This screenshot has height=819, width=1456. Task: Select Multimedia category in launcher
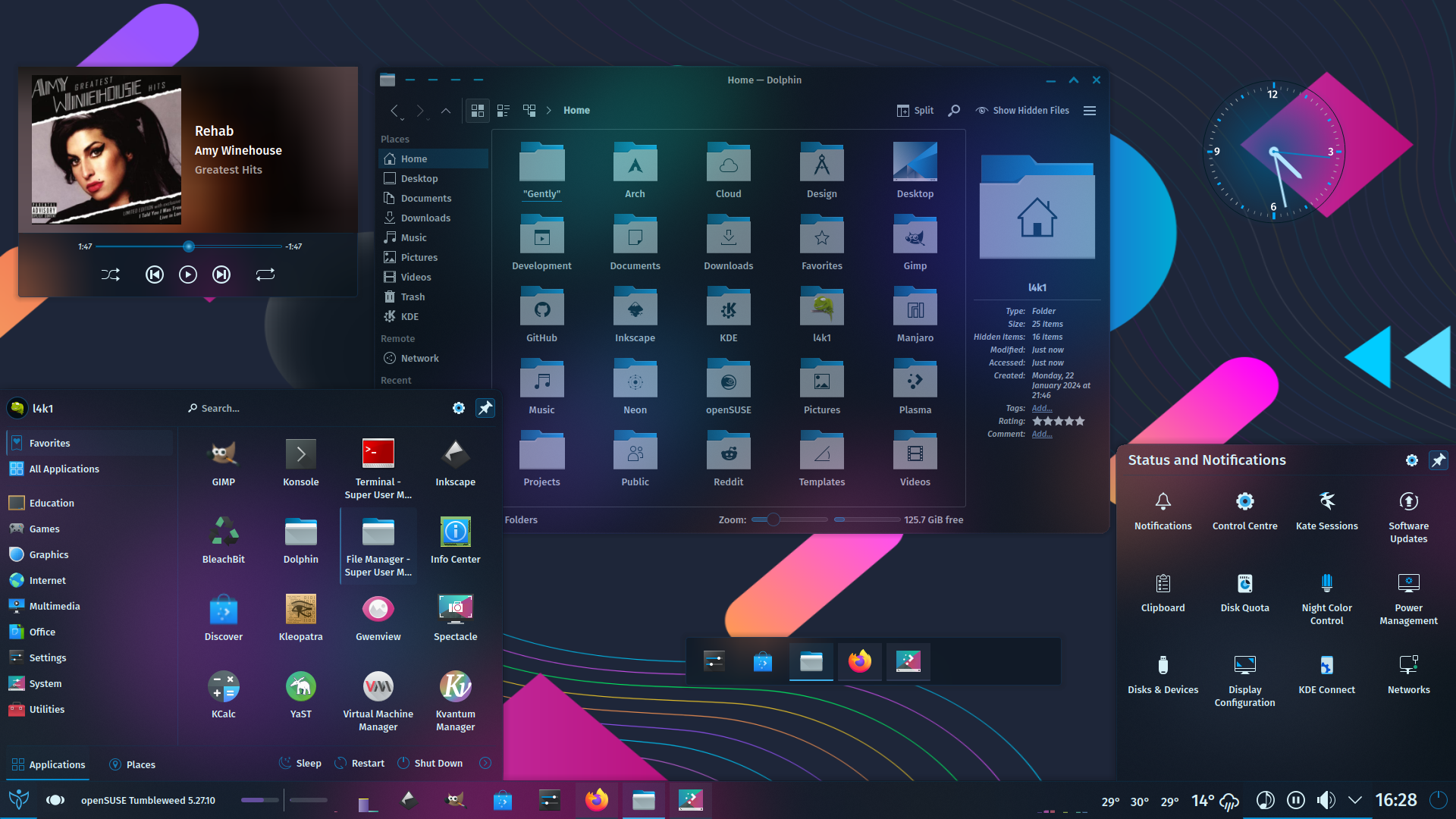pos(89,606)
